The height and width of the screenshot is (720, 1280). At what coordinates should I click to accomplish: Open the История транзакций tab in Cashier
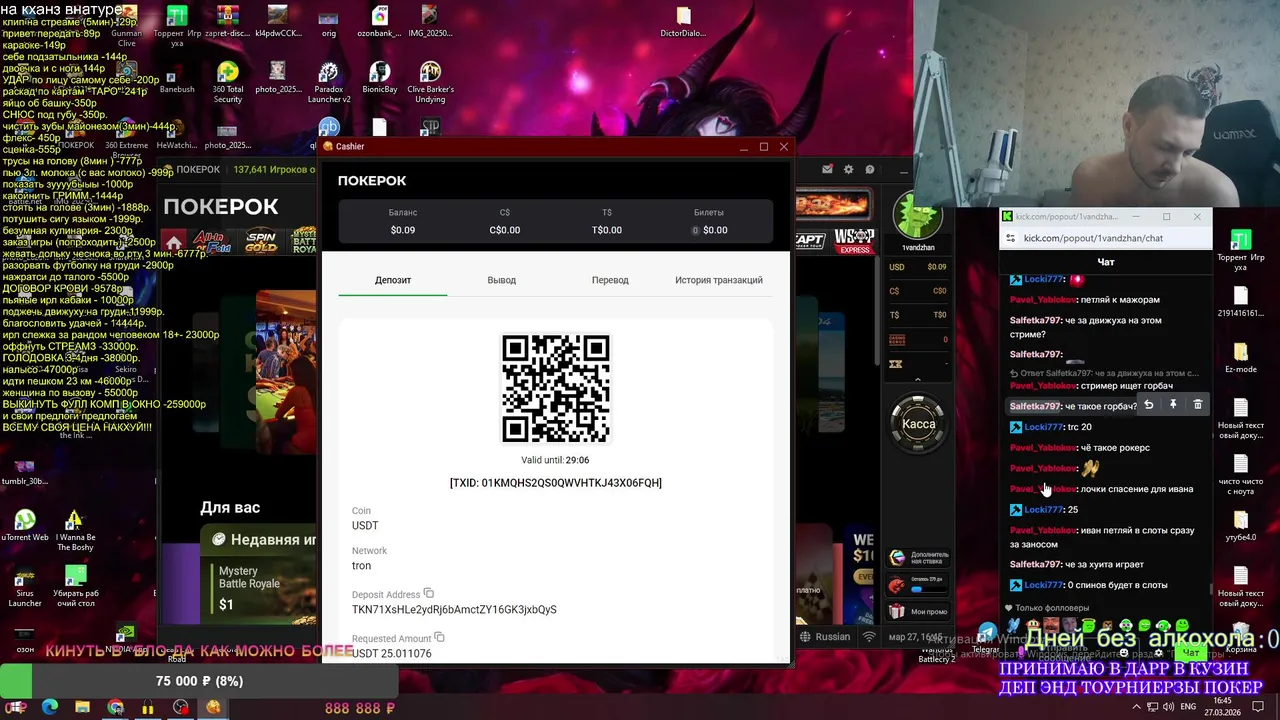click(718, 280)
